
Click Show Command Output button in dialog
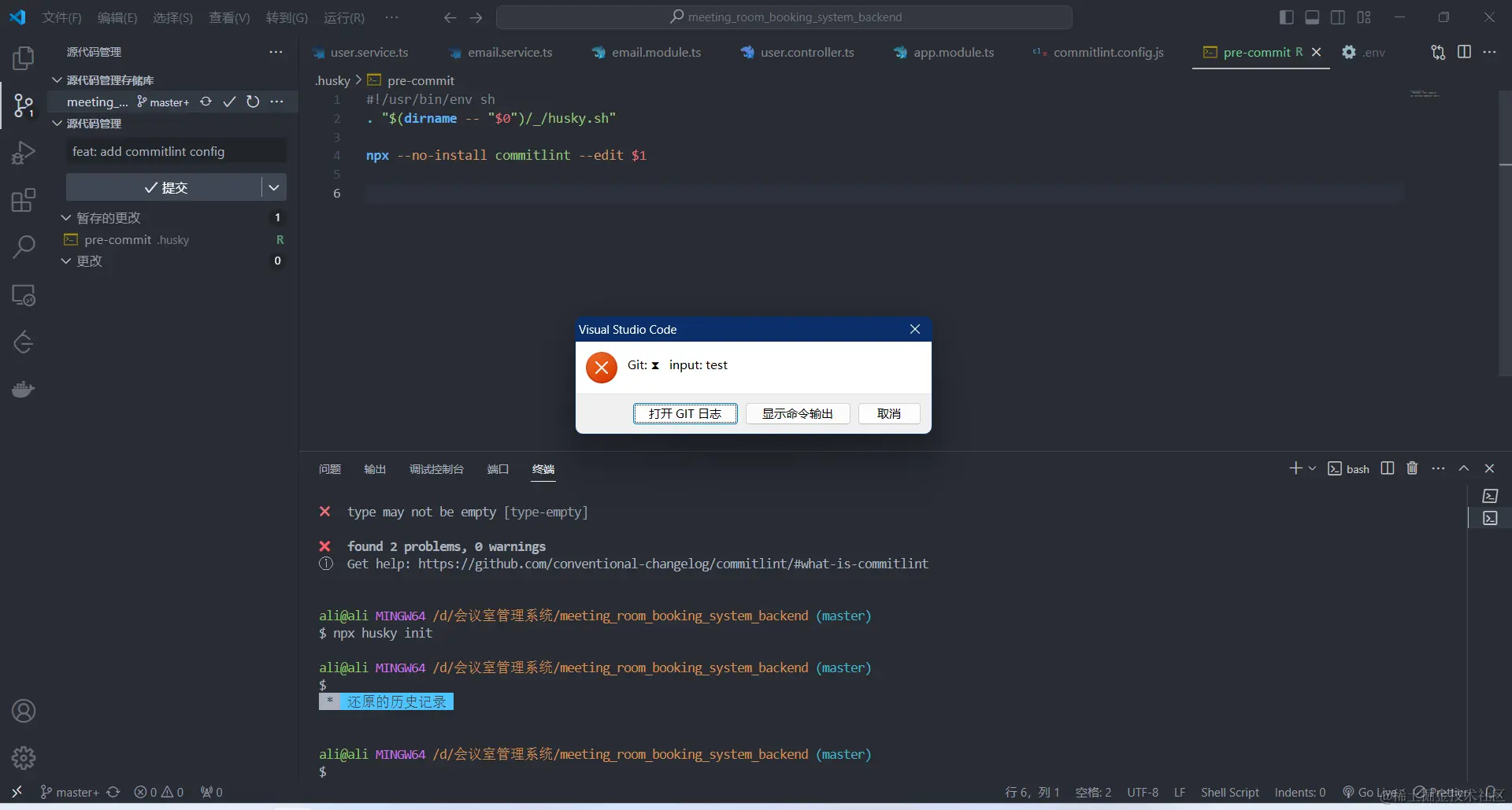pyautogui.click(x=798, y=413)
